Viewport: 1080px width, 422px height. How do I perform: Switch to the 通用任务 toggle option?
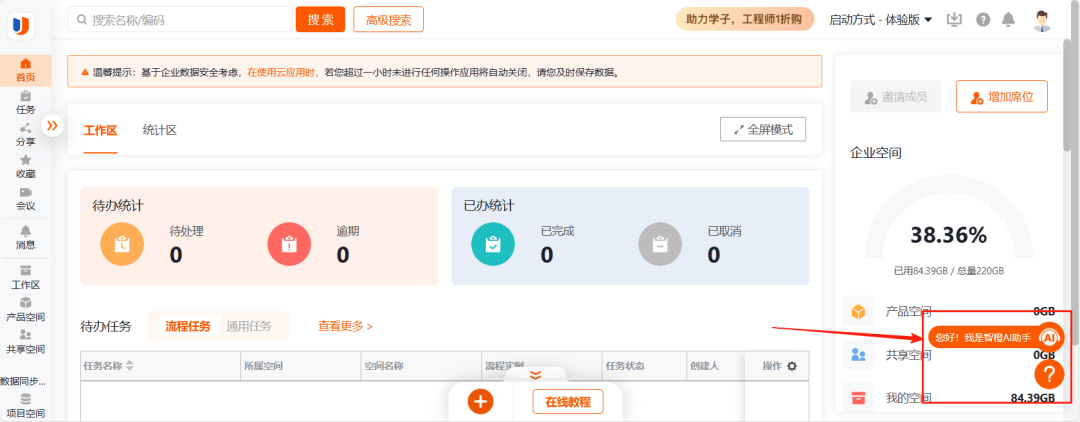click(x=249, y=326)
